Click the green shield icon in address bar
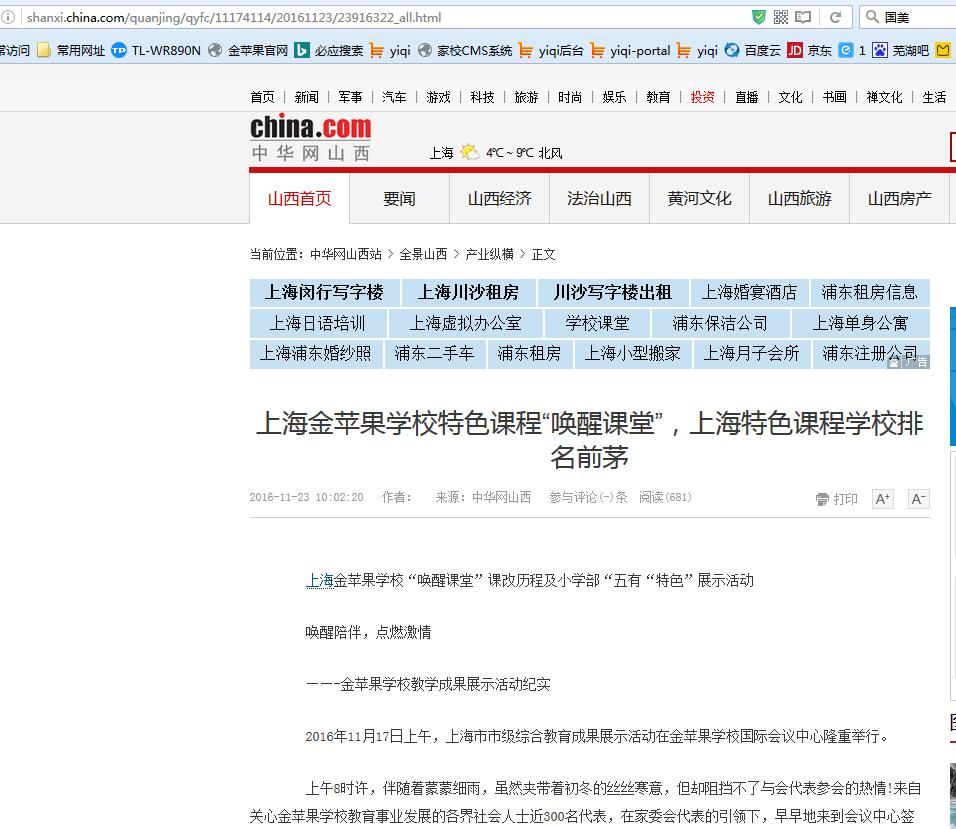This screenshot has height=829, width=956. (x=759, y=17)
